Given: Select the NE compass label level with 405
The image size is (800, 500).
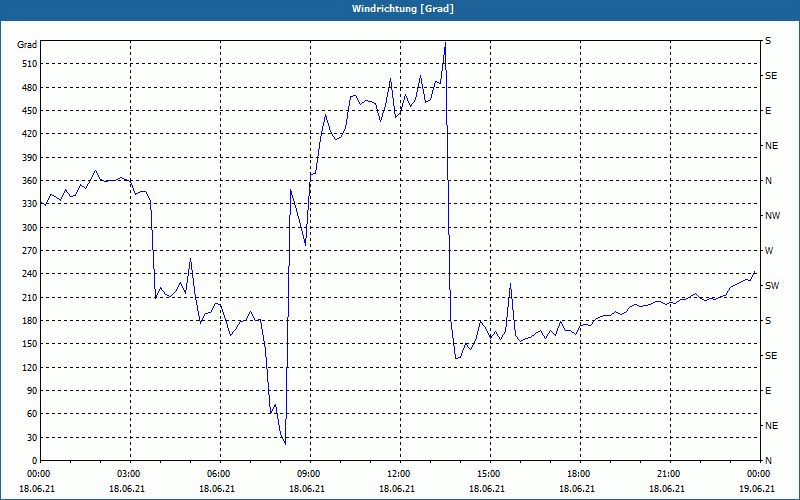Looking at the screenshot, I should click(771, 146).
